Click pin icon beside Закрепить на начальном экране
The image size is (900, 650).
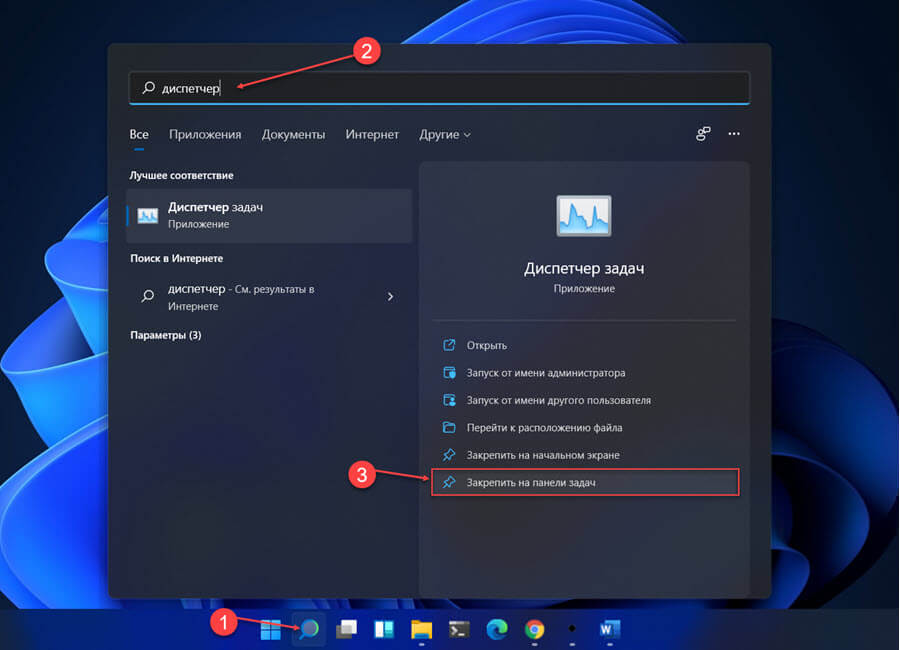click(449, 455)
